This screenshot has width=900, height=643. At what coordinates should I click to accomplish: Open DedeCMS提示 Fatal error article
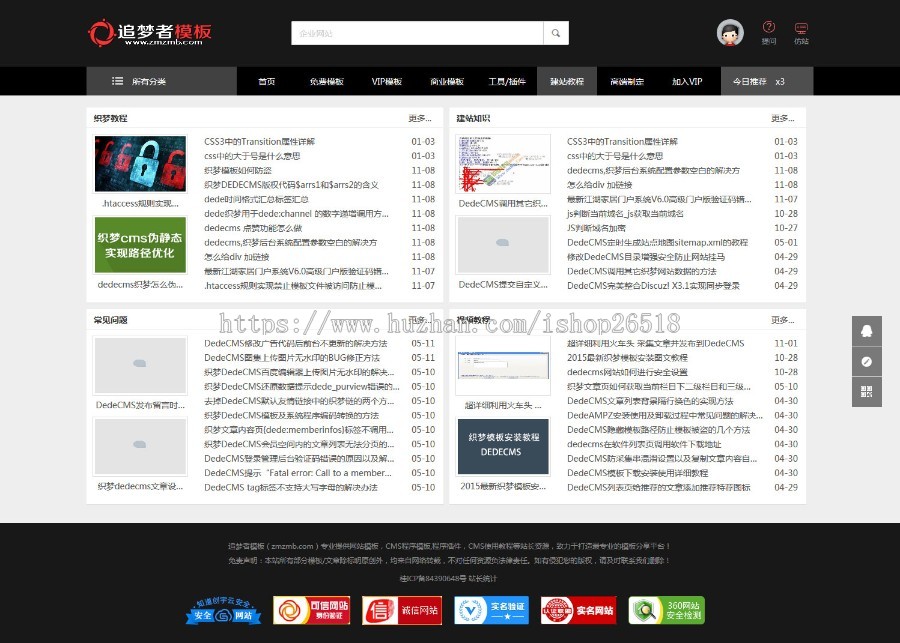click(x=298, y=473)
